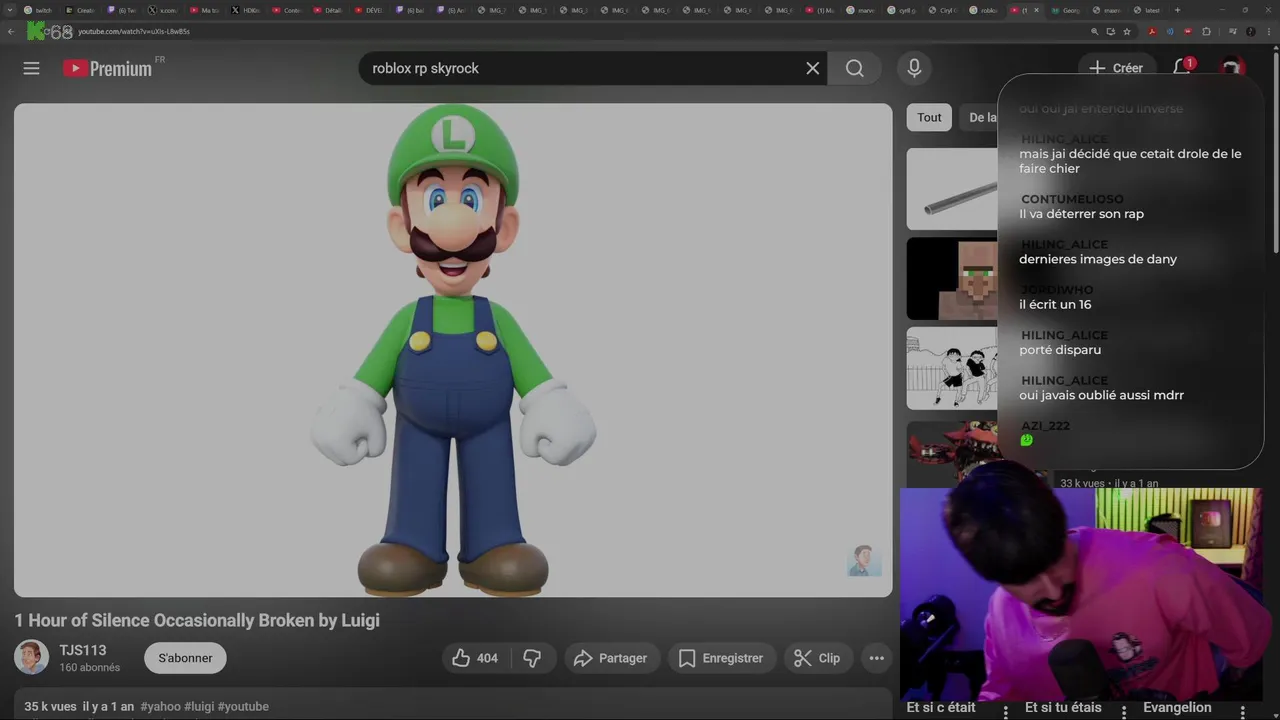
Task: Open the Créer menu
Action: (x=1115, y=68)
